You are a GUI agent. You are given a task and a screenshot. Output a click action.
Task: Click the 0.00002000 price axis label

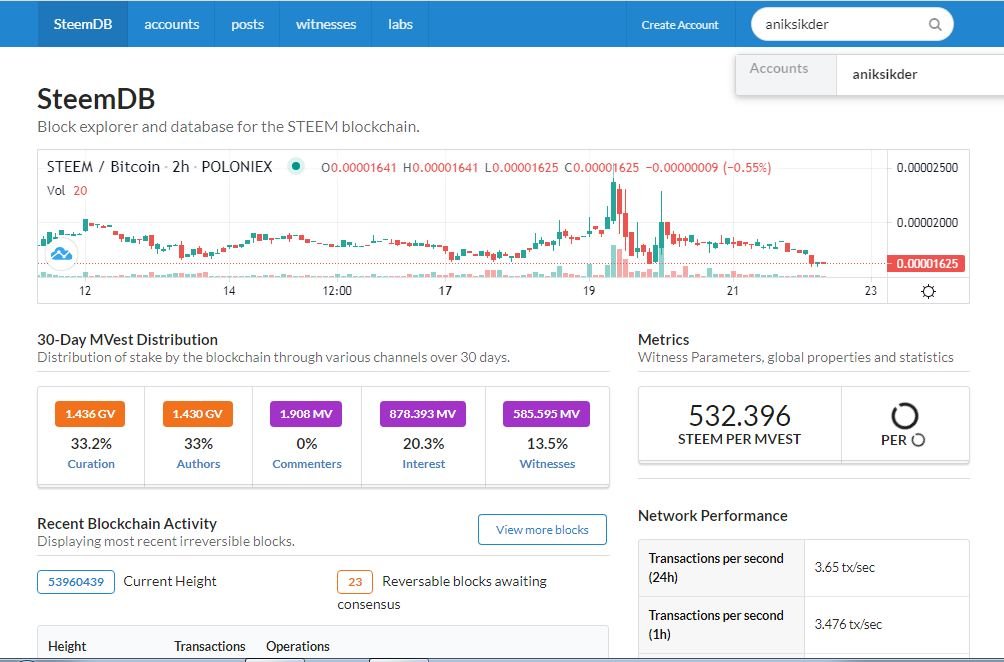927,223
